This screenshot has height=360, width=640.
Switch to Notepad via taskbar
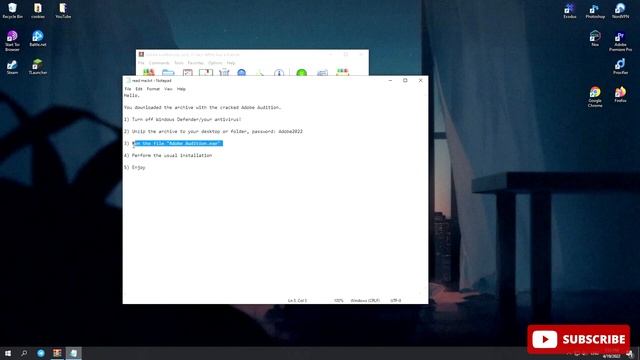[73, 353]
